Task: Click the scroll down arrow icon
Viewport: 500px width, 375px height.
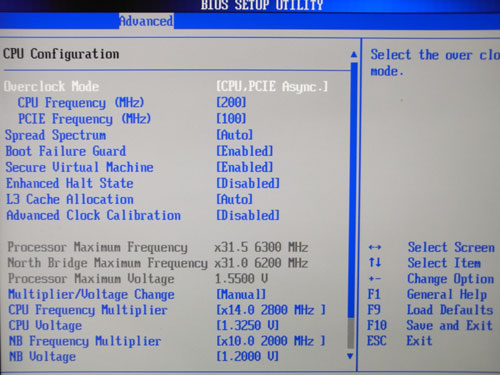Action: point(350,356)
